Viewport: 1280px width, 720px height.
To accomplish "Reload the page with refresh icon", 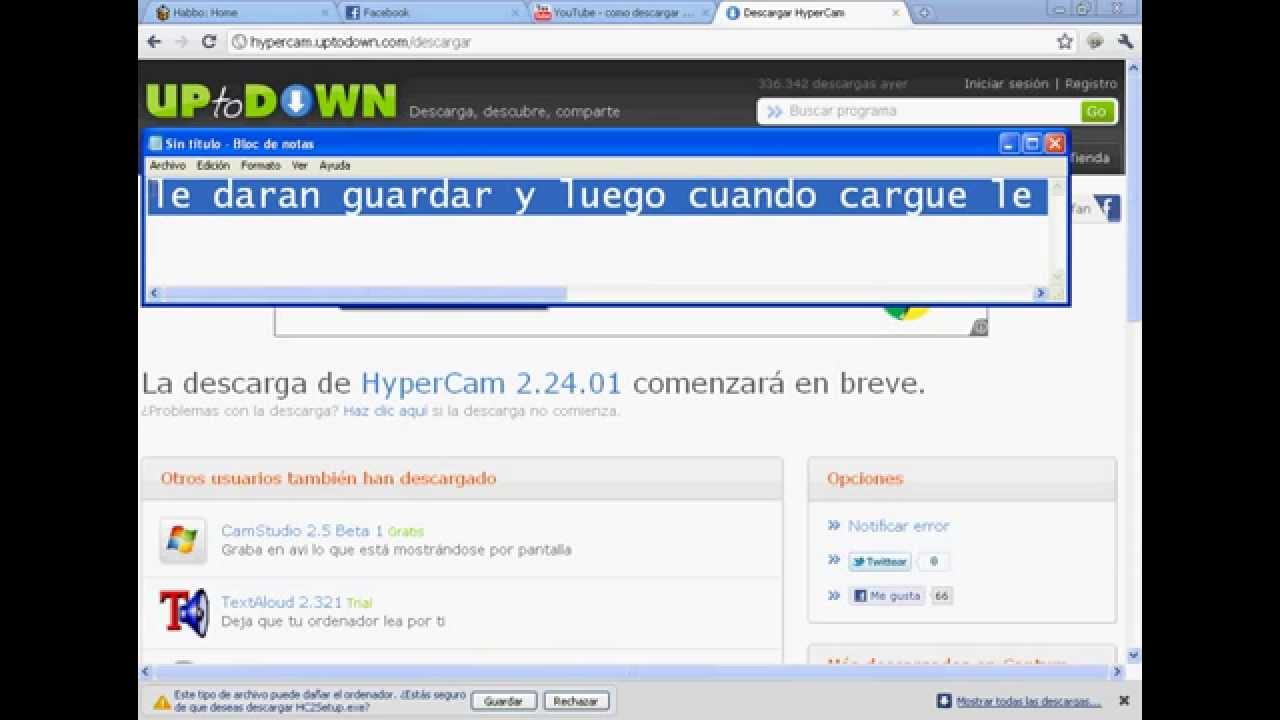I will pyautogui.click(x=209, y=42).
